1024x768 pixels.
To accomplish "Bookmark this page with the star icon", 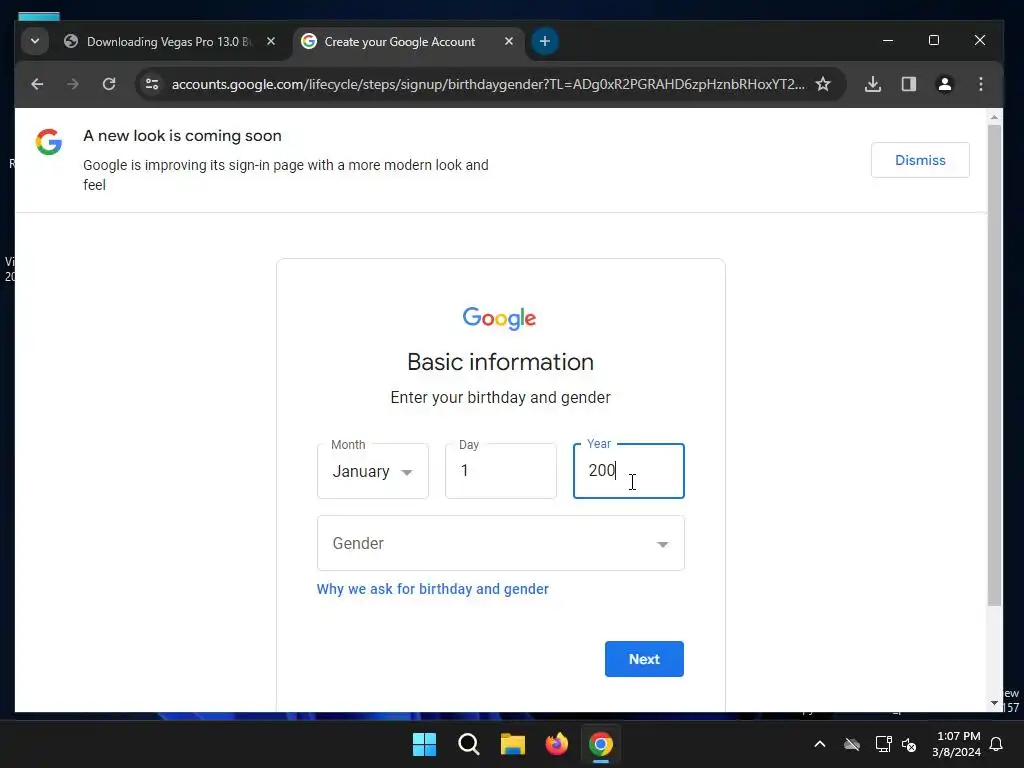I will point(823,84).
